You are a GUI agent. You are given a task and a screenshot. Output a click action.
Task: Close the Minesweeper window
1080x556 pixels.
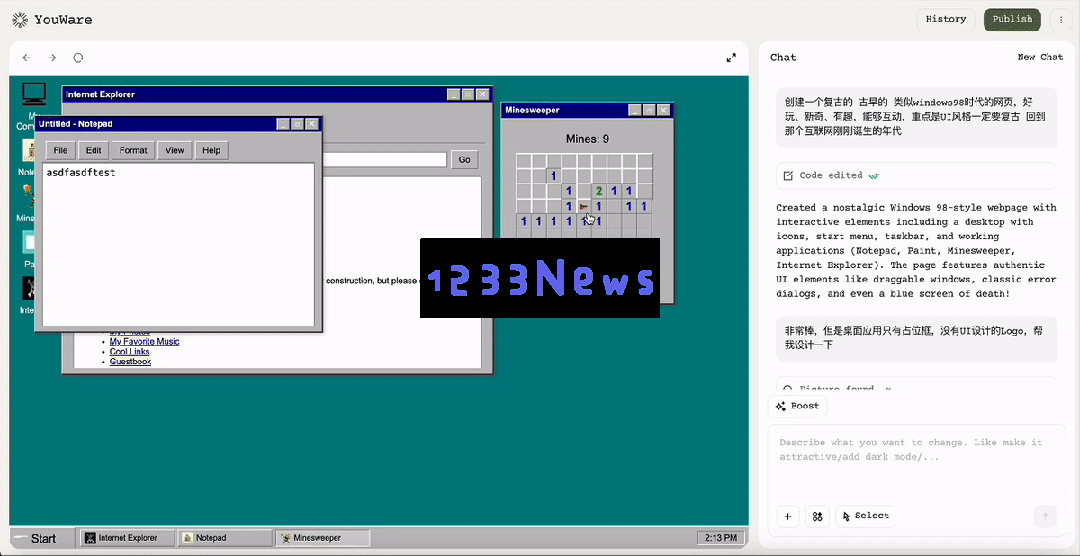click(663, 110)
